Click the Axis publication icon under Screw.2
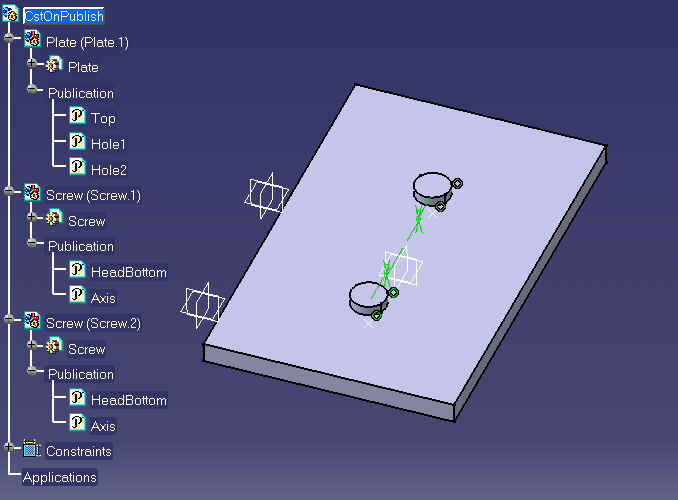The width and height of the screenshot is (678, 500). pyautogui.click(x=76, y=425)
